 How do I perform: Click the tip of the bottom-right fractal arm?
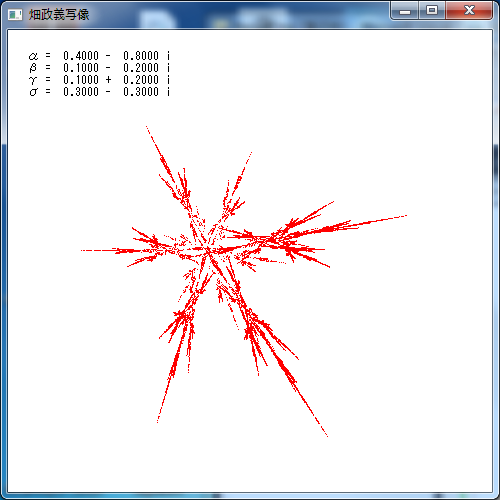pos(327,435)
